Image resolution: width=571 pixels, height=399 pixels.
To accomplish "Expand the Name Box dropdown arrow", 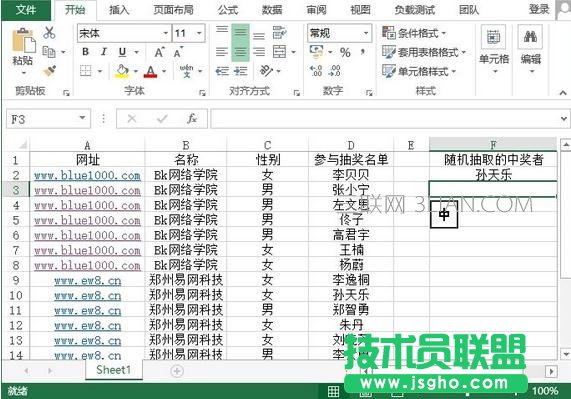I will pos(82,118).
